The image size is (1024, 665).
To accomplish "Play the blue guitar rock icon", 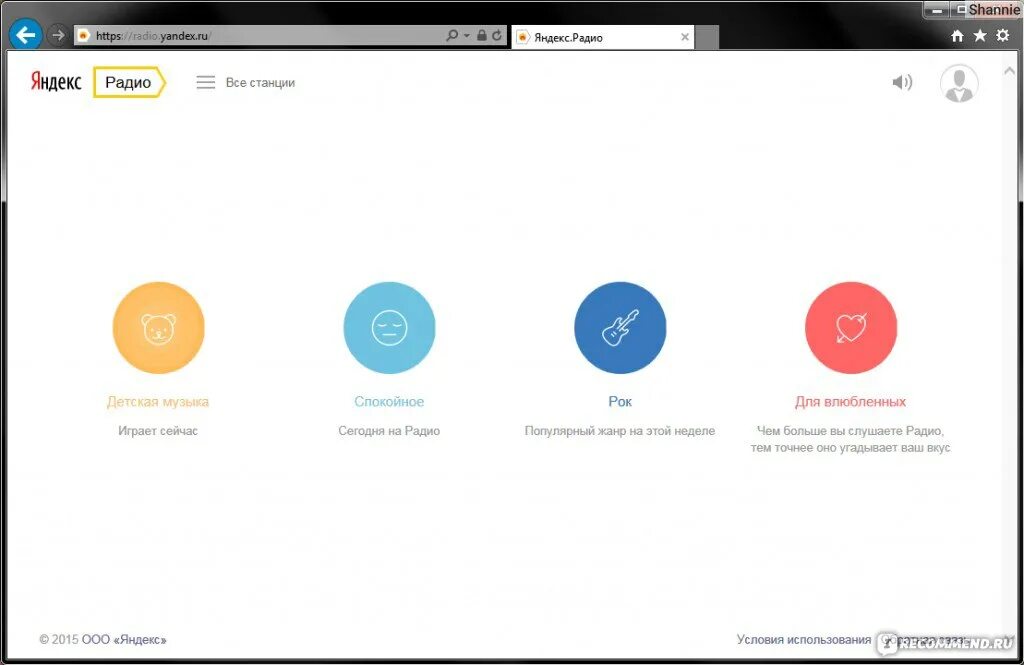I will point(620,328).
